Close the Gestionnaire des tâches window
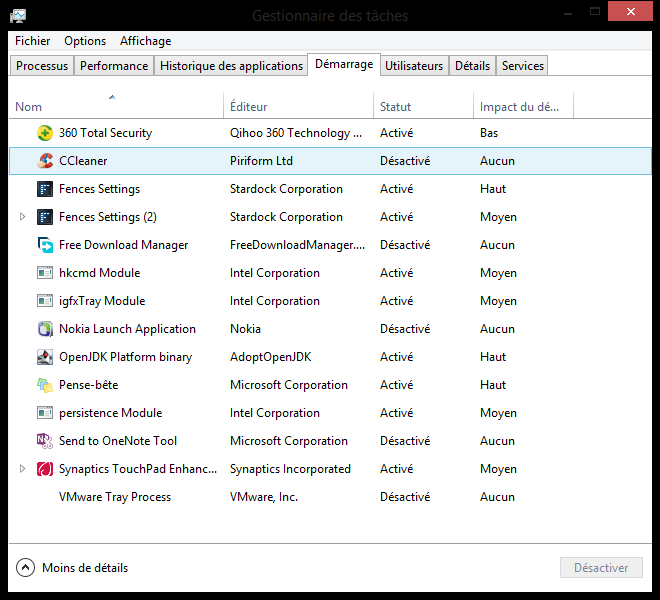This screenshot has width=660, height=600. click(x=630, y=11)
